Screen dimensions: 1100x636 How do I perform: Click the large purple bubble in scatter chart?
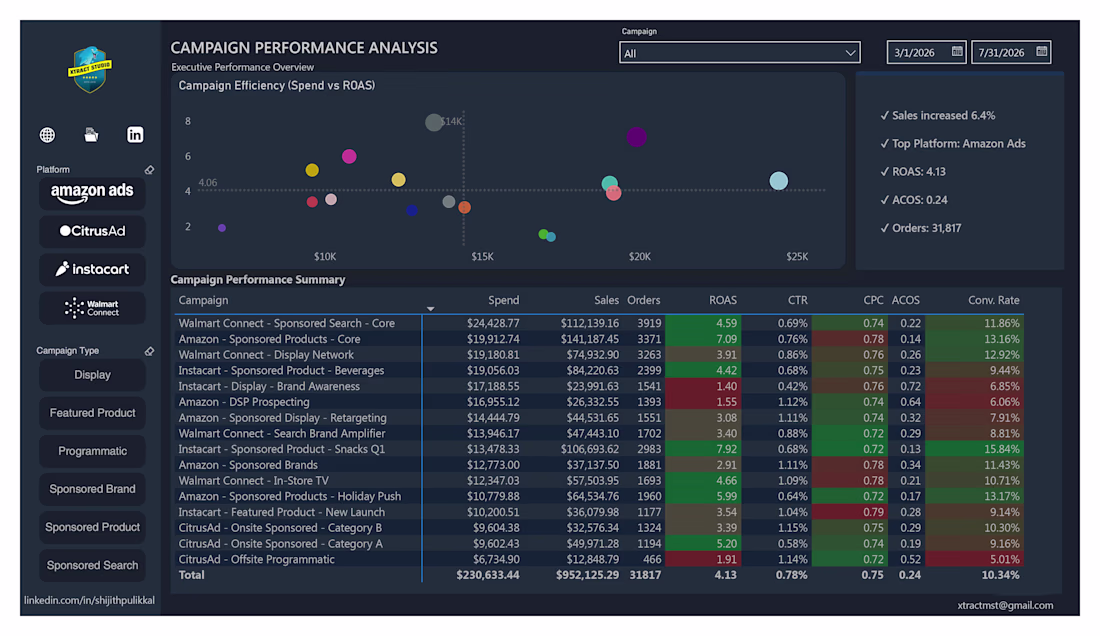coord(636,137)
